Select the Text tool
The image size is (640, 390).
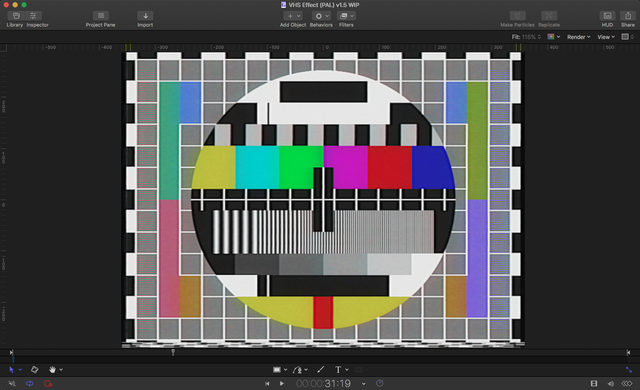coord(338,370)
